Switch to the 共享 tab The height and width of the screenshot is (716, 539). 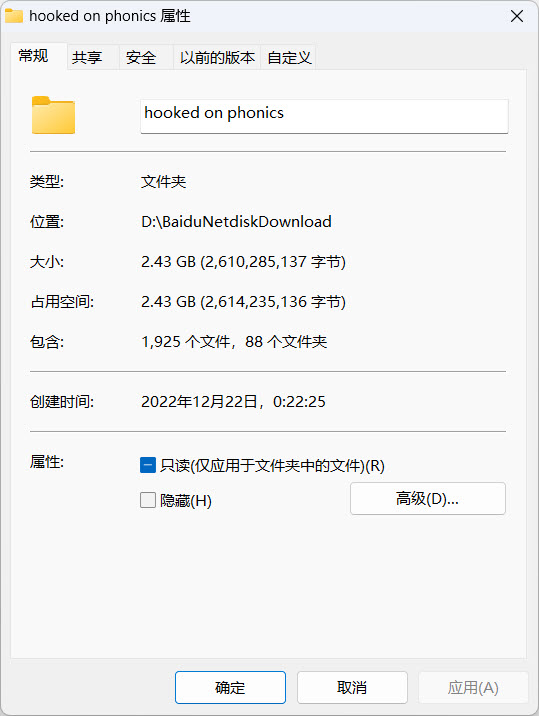pos(87,58)
